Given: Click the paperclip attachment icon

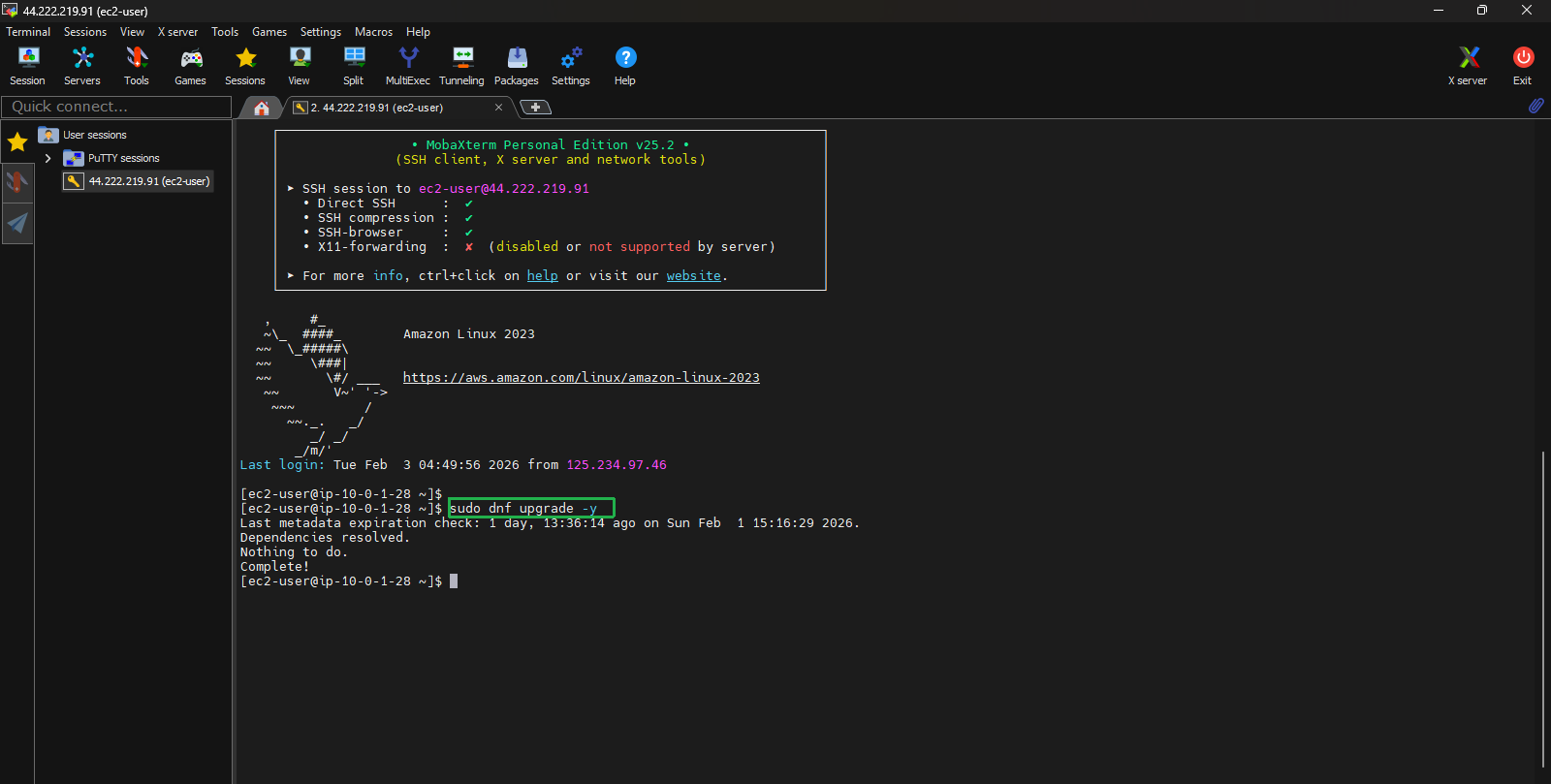Looking at the screenshot, I should click(x=1535, y=106).
